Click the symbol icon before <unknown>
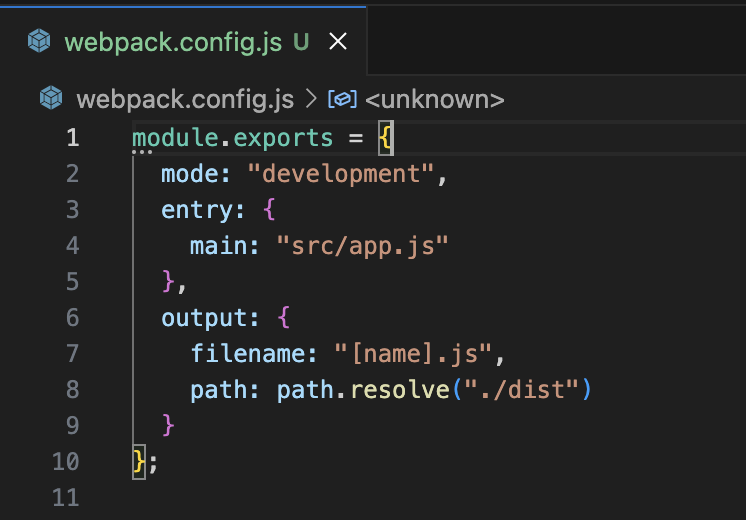 342,99
